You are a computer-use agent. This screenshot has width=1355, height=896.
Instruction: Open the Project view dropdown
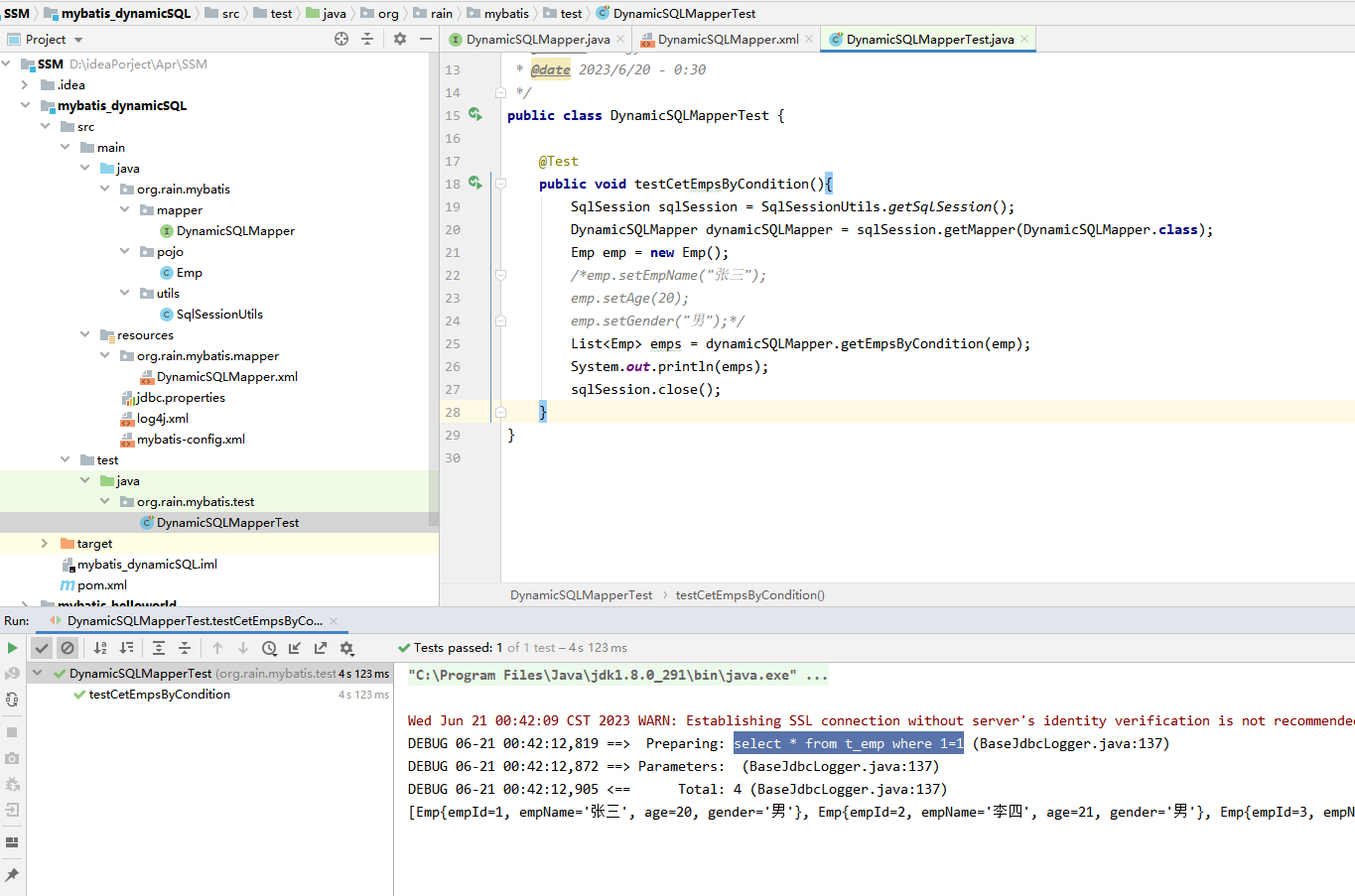pos(78,40)
